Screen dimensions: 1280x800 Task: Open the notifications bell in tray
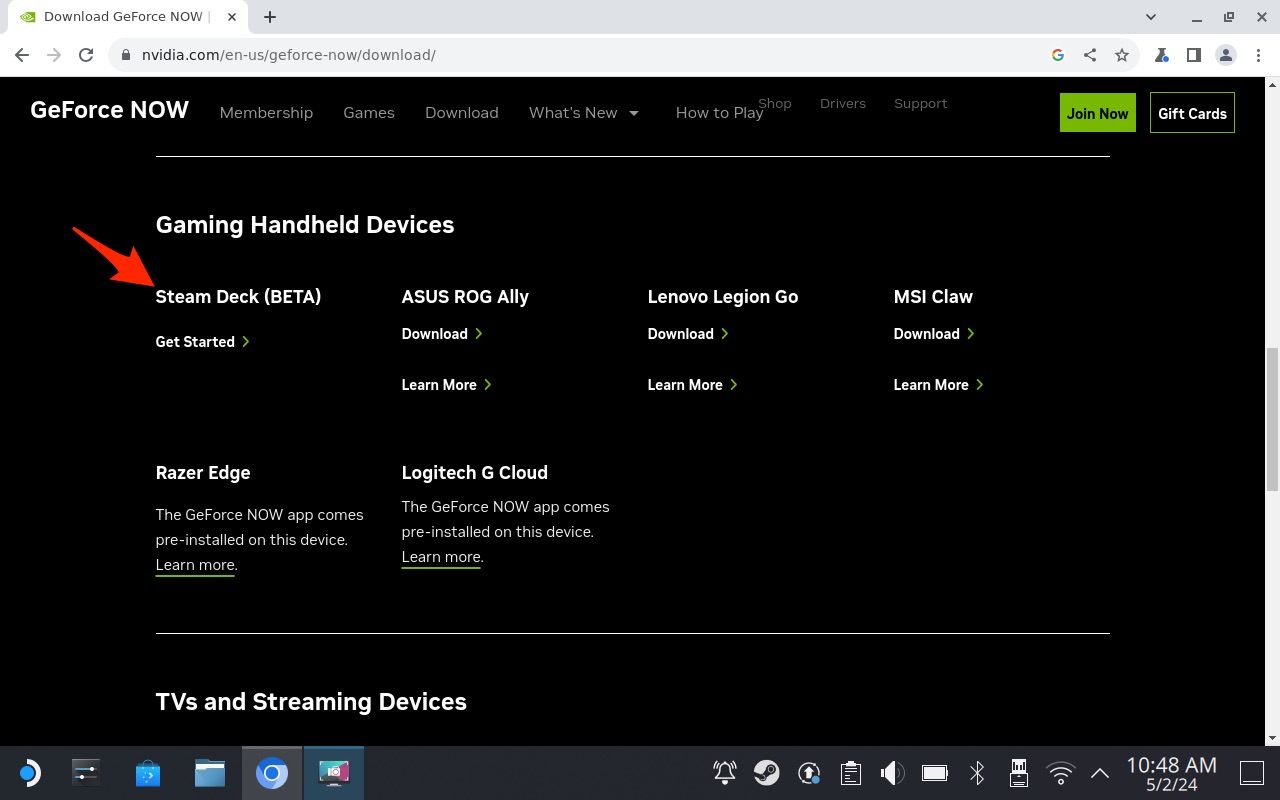725,773
